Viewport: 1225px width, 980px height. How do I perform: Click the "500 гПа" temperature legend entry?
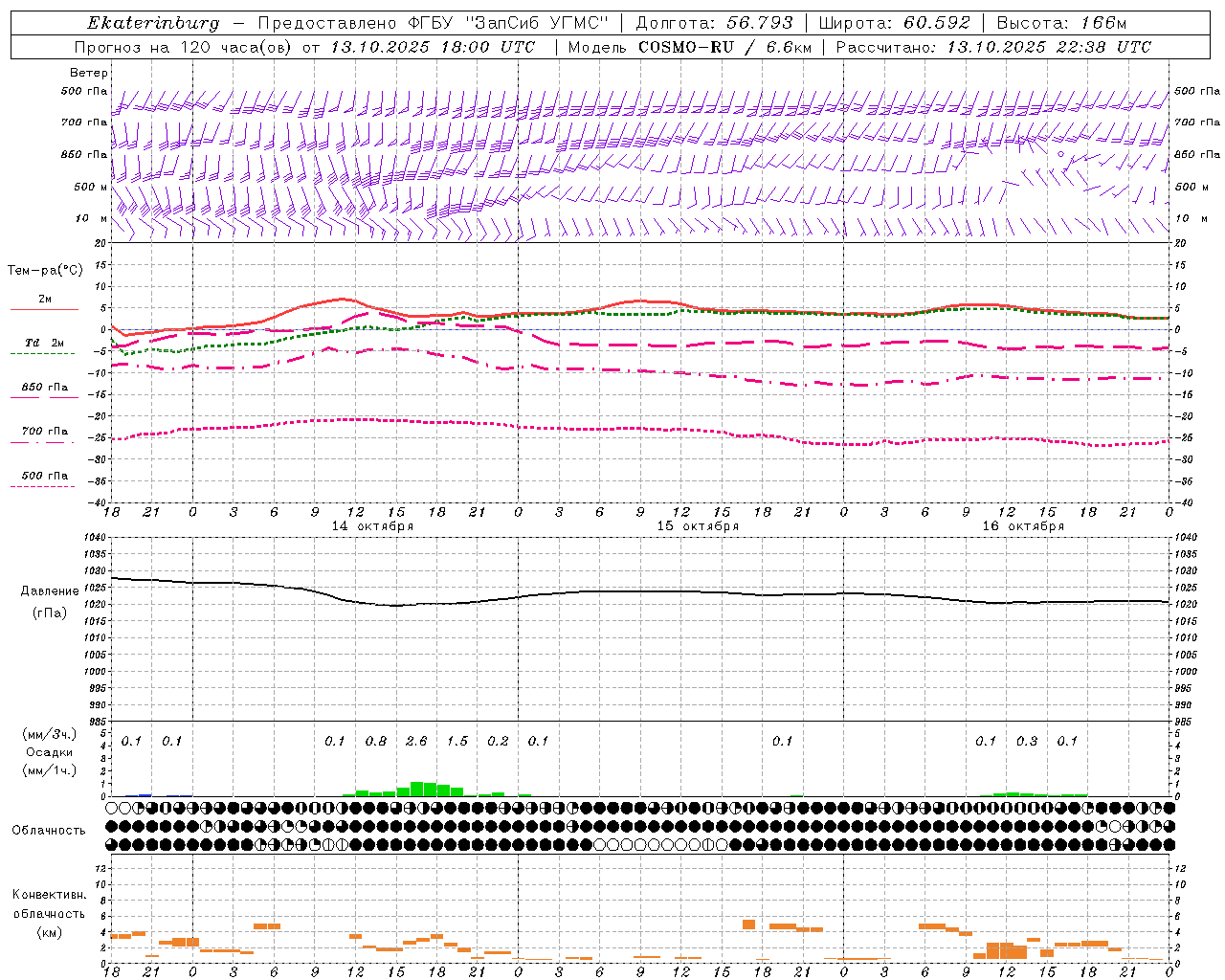coord(45,476)
